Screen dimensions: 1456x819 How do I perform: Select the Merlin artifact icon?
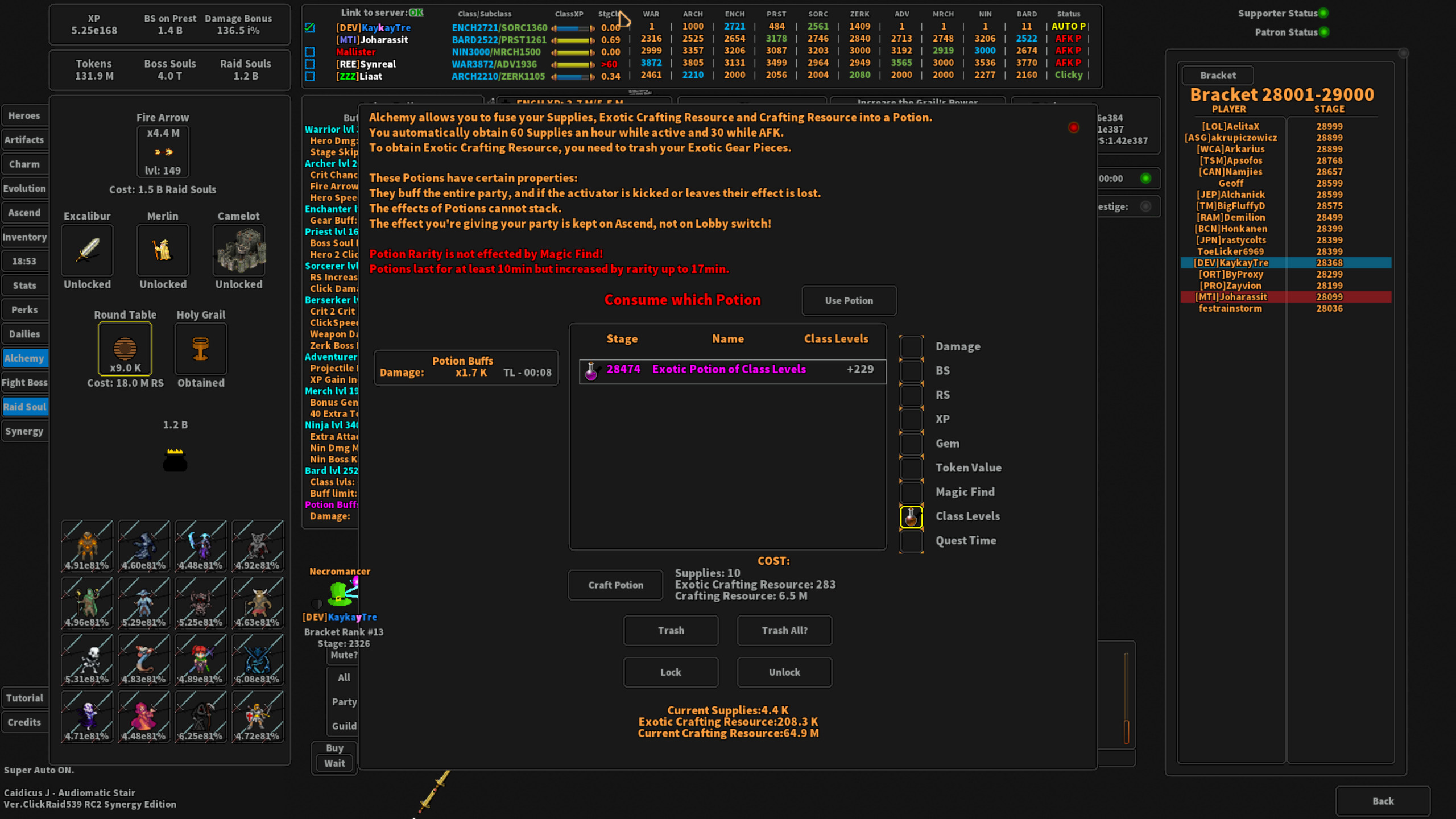tap(163, 250)
